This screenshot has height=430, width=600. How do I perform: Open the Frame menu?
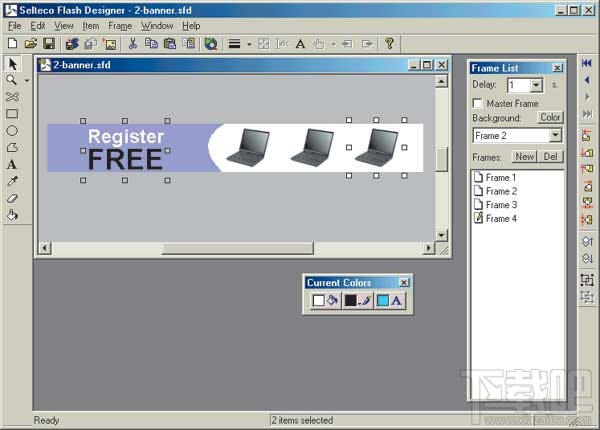tap(120, 26)
